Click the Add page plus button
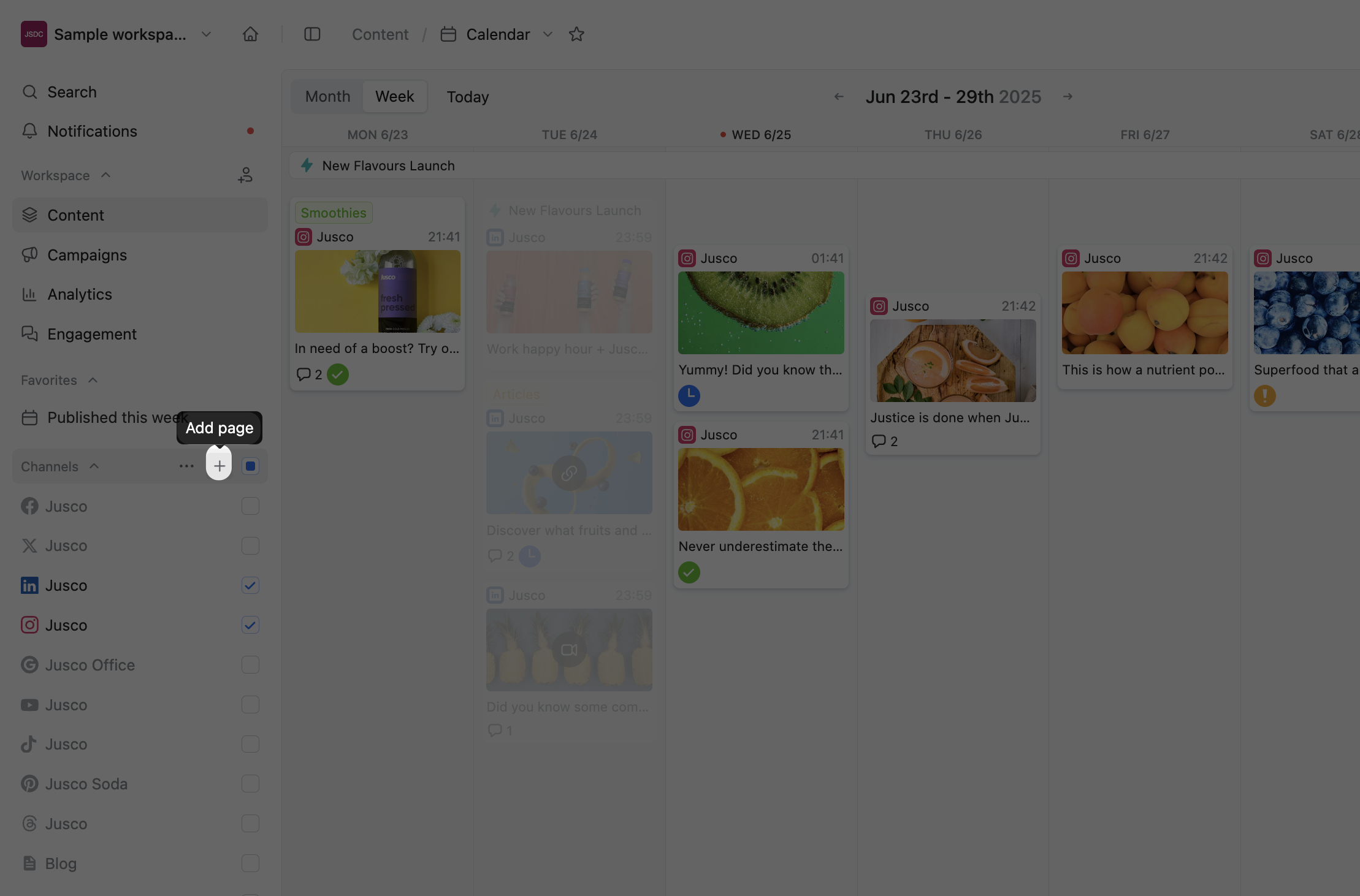This screenshot has height=896, width=1360. (219, 466)
